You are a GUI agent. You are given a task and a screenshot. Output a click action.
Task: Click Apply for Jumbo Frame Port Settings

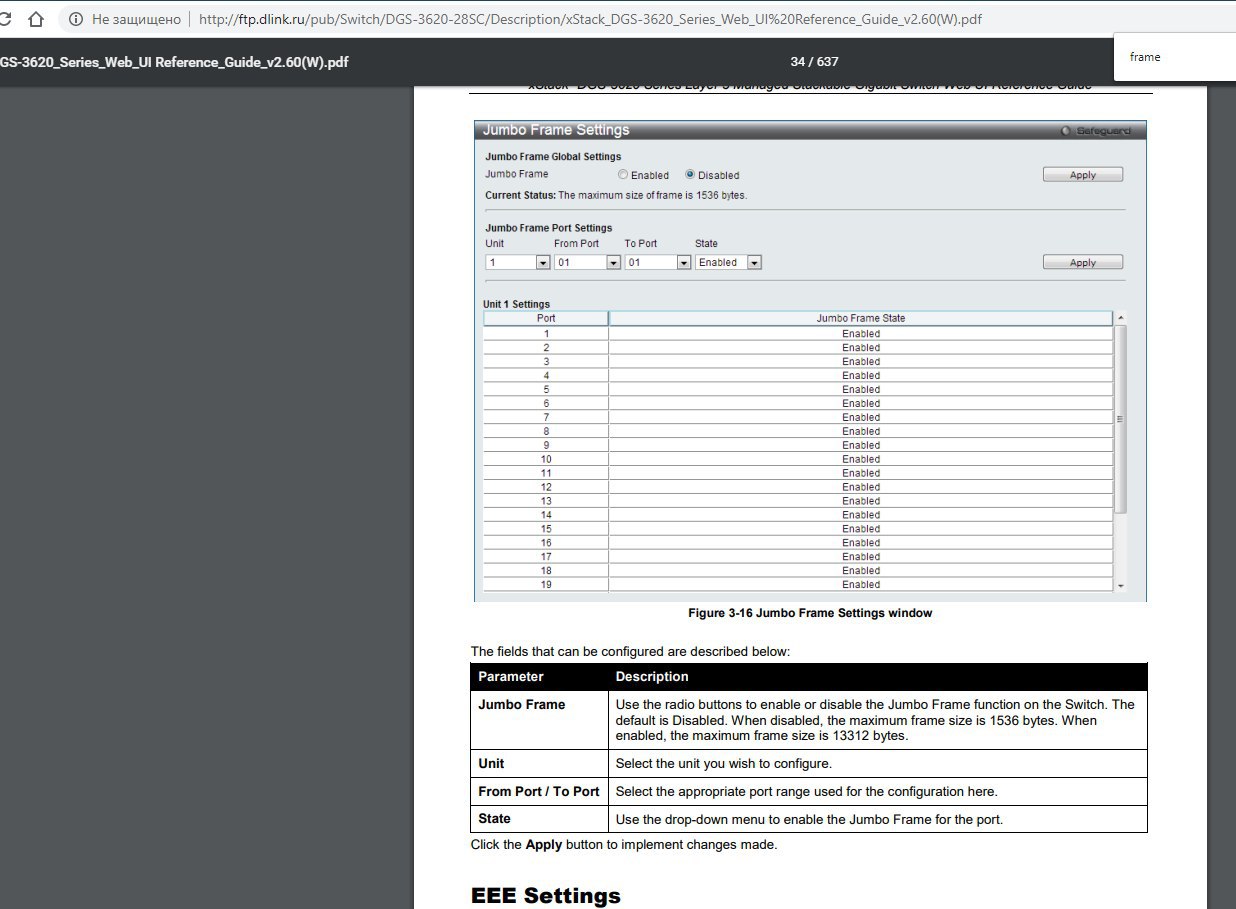coord(1083,263)
